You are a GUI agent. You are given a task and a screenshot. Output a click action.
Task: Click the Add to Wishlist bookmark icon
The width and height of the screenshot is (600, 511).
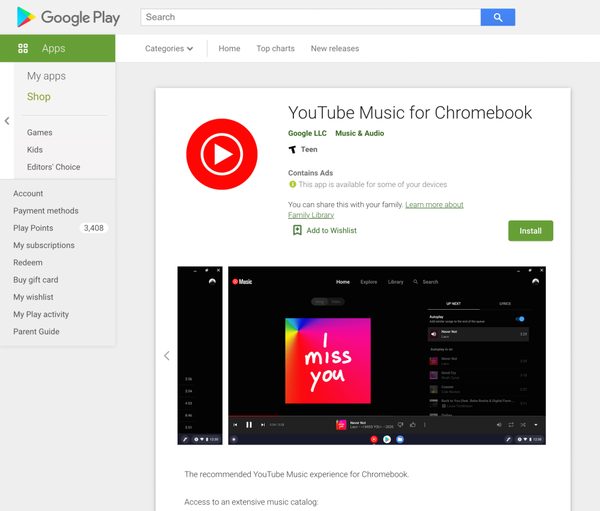pos(297,230)
